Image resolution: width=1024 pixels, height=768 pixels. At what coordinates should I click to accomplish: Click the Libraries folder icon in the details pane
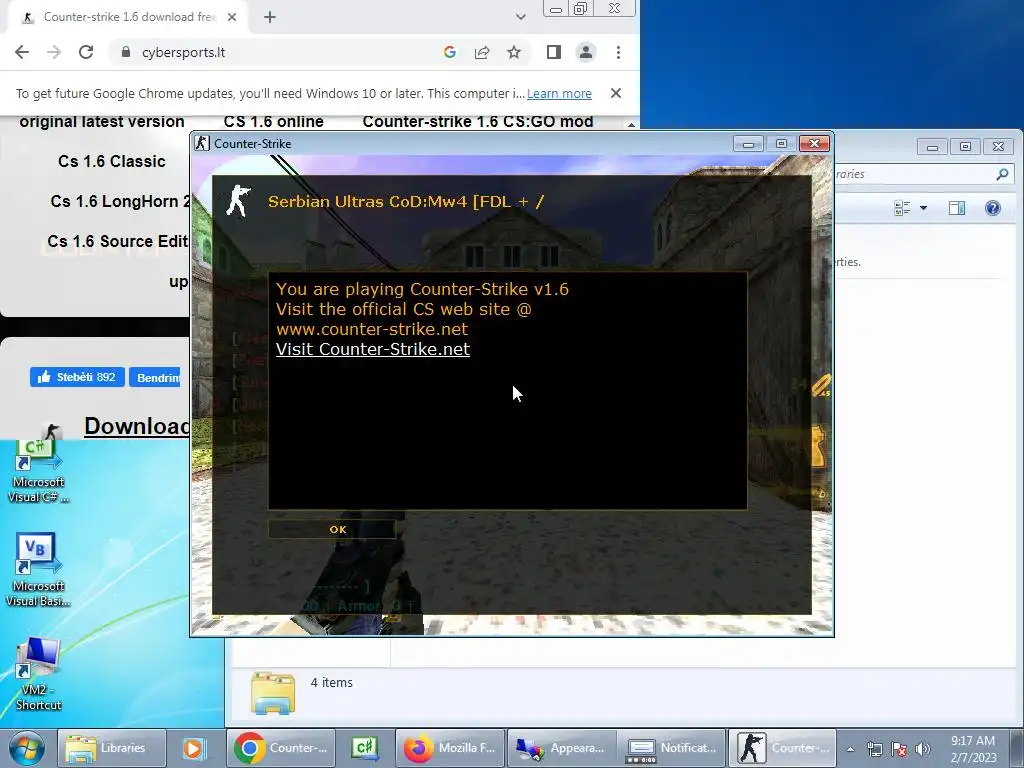(273, 692)
